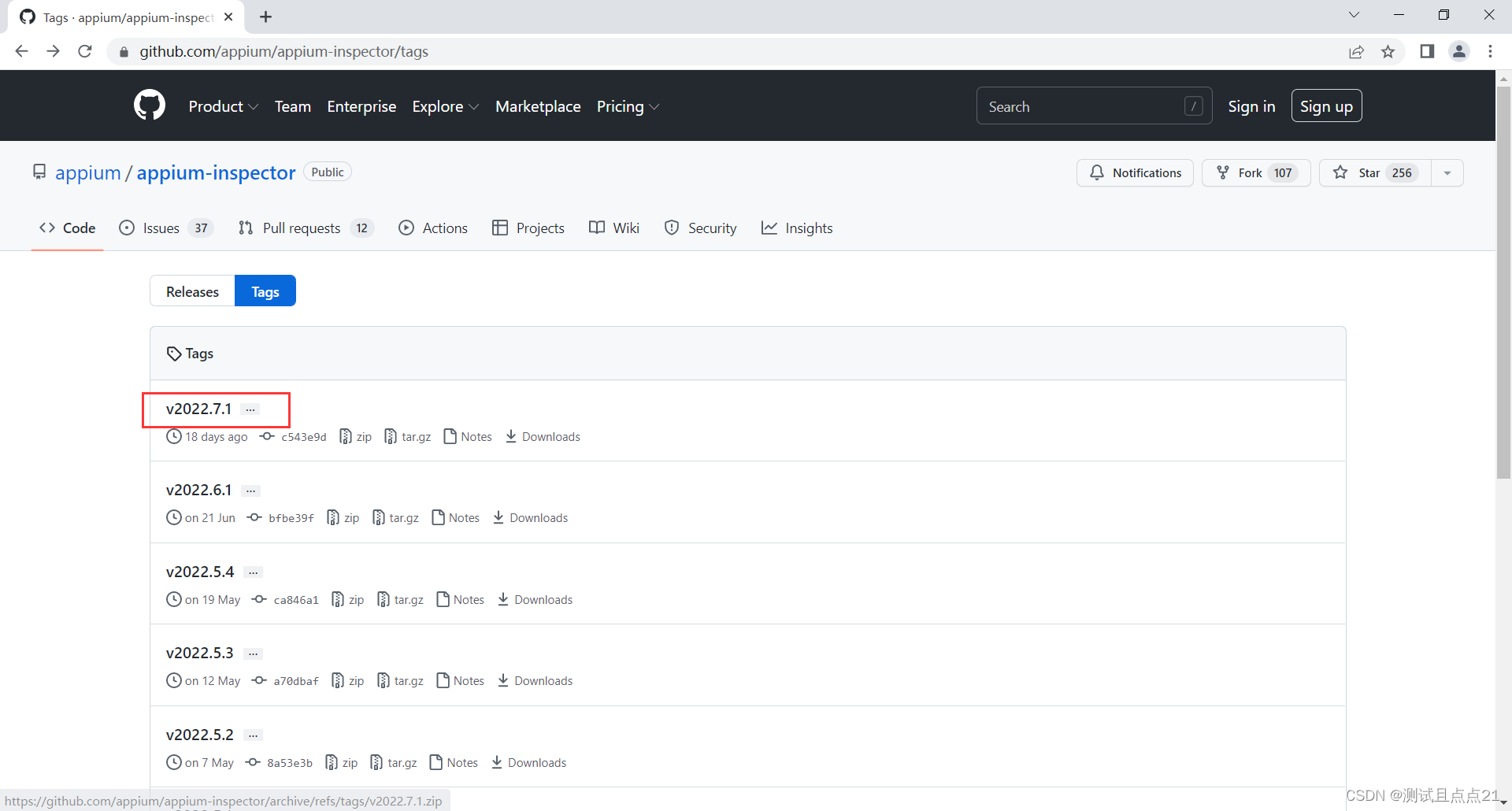Expand v2022.5.3 tag details ellipsis
This screenshot has width=1512, height=811.
[x=253, y=654]
